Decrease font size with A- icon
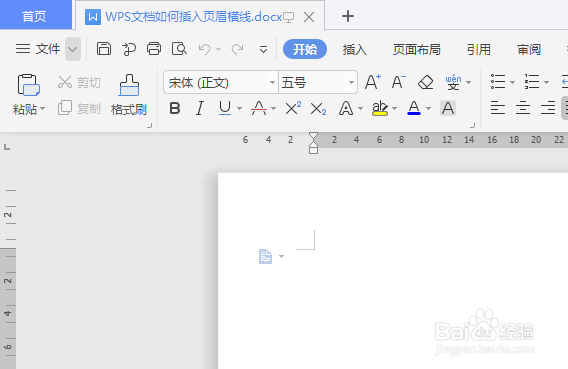568x369 pixels. pos(398,82)
